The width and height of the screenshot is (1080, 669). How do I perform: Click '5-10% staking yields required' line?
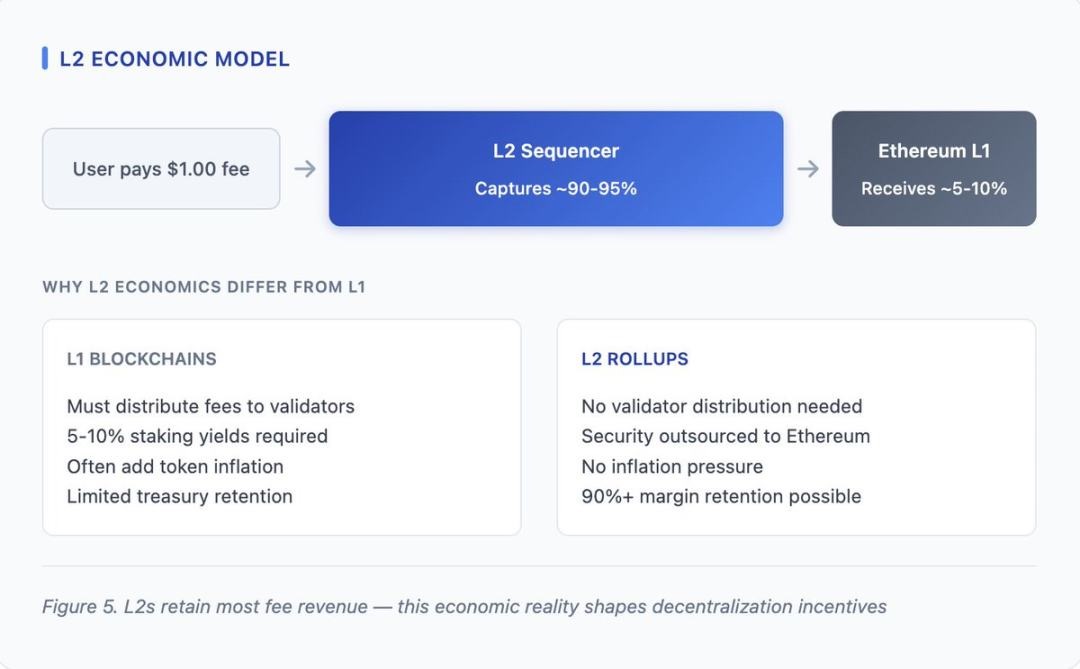tap(197, 436)
